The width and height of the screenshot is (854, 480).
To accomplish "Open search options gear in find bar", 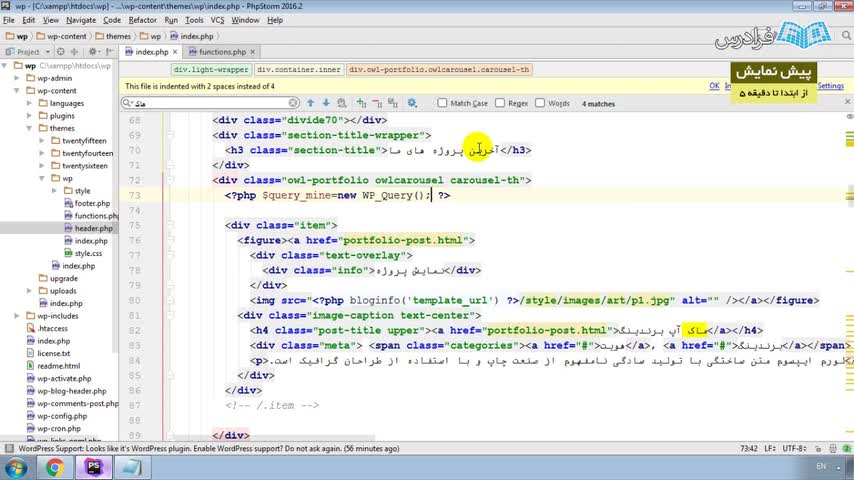I will pyautogui.click(x=412, y=103).
